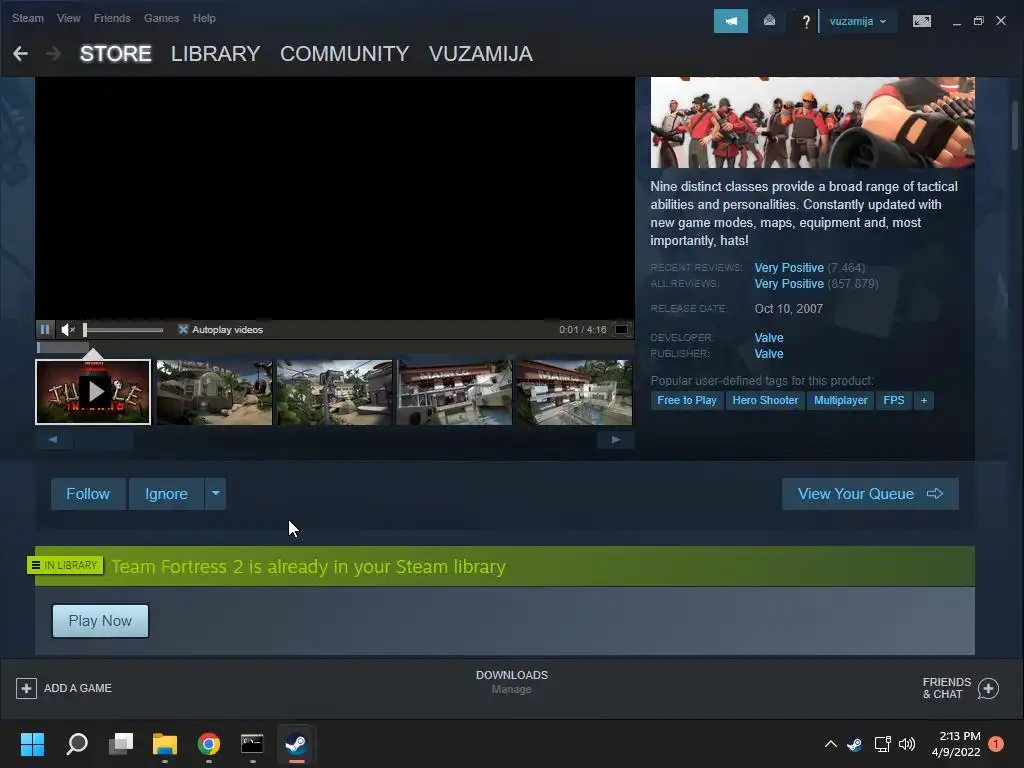The image size is (1024, 768).
Task: Enter fullscreen video mode
Action: [x=622, y=329]
